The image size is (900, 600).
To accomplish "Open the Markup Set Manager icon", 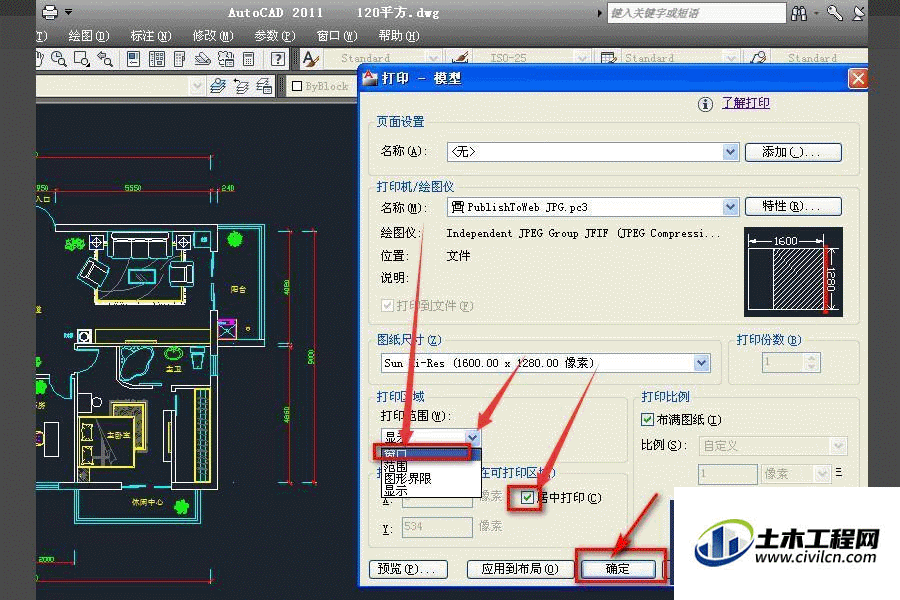I will tap(226, 59).
